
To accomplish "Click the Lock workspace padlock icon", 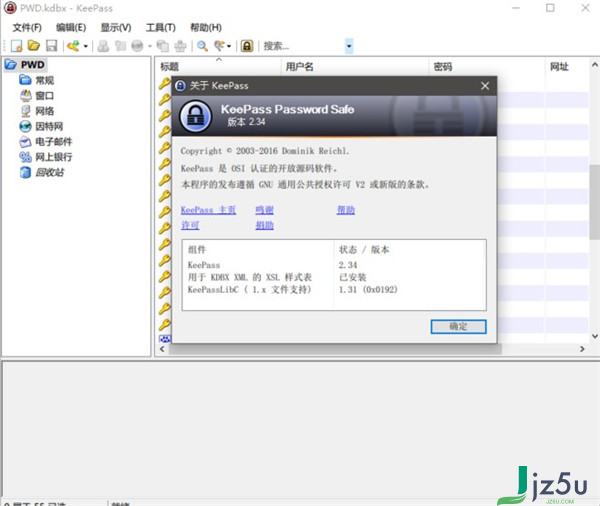I will [x=247, y=46].
